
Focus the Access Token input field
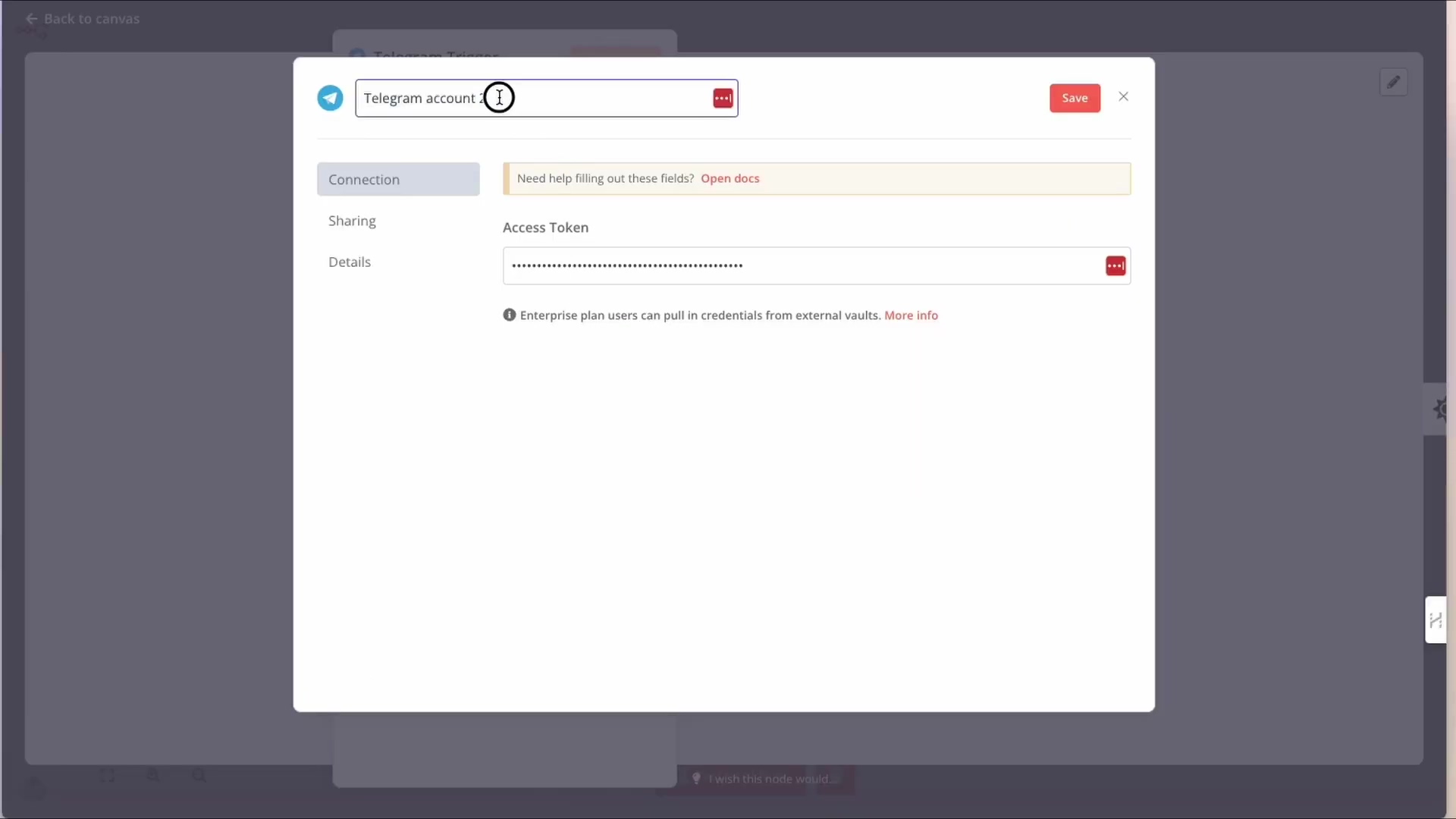pos(796,266)
